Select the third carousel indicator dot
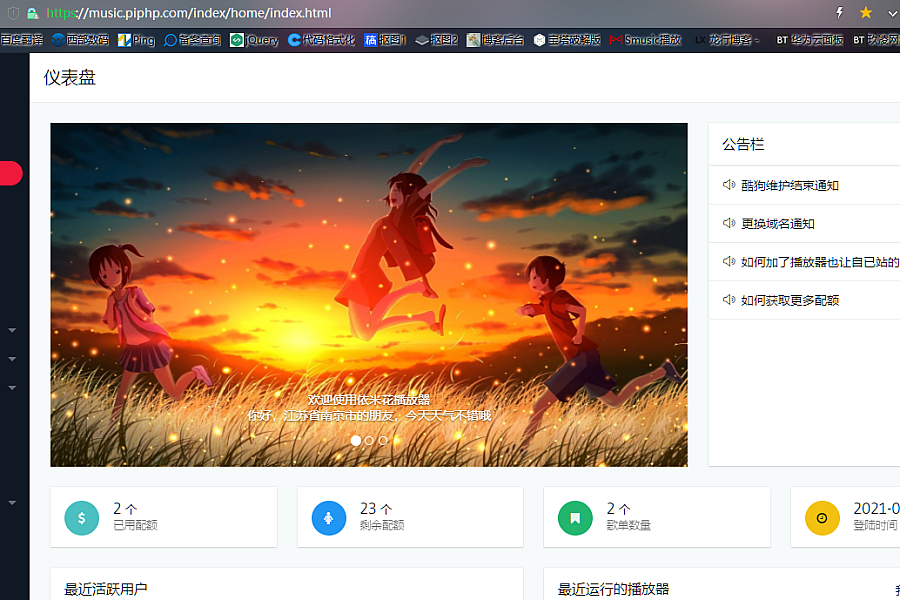The height and width of the screenshot is (600, 900). (x=383, y=440)
